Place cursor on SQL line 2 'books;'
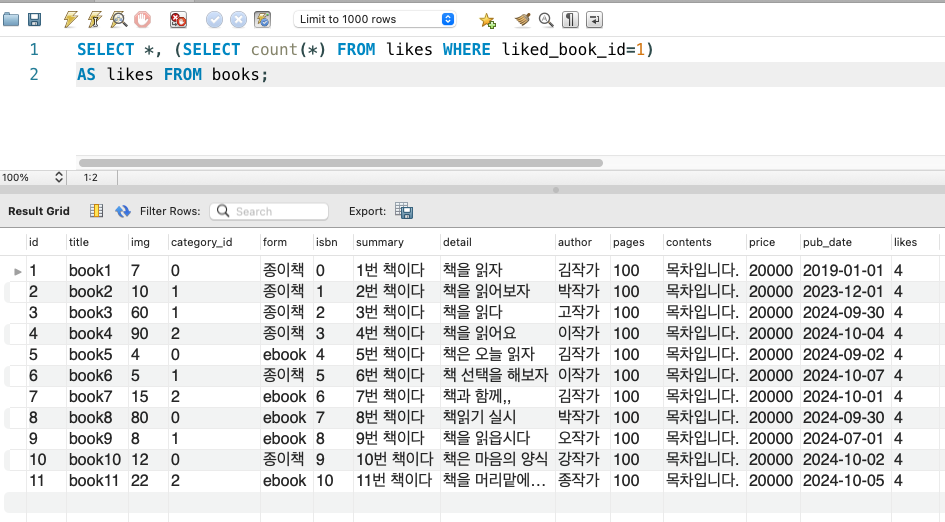The width and height of the screenshot is (945, 522). point(239,74)
